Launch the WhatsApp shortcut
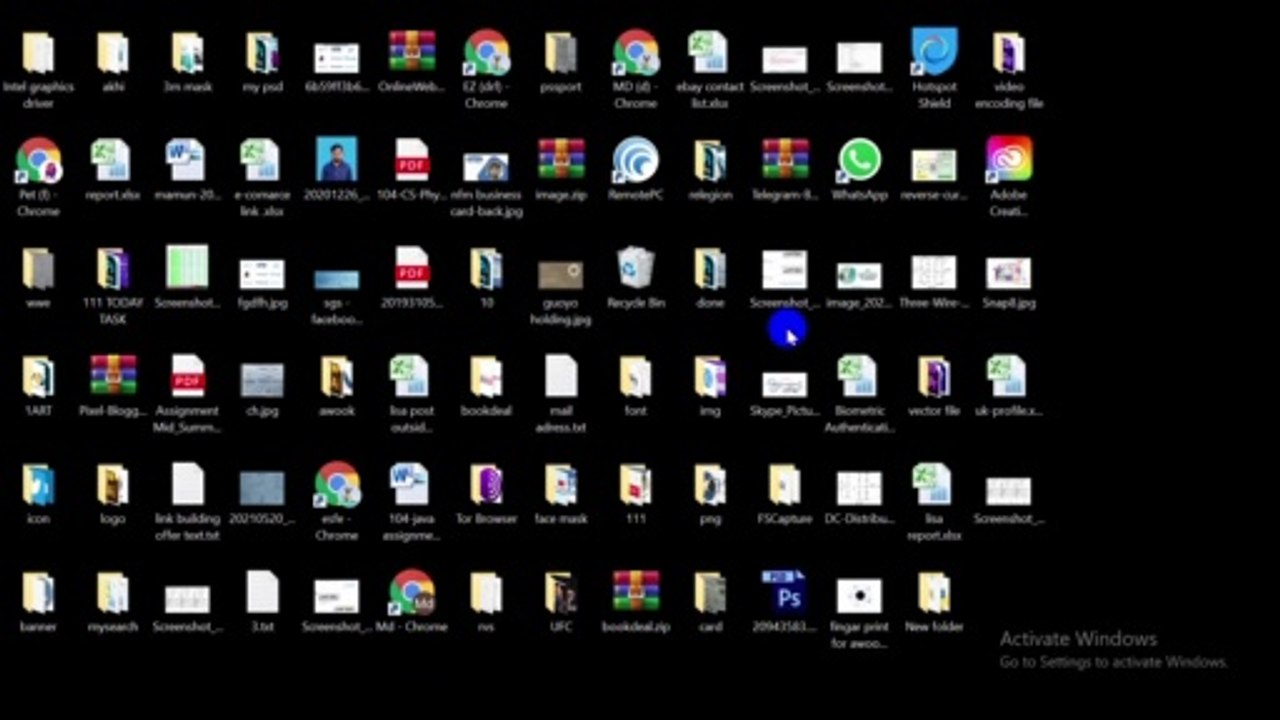1280x720 pixels. (x=860, y=161)
